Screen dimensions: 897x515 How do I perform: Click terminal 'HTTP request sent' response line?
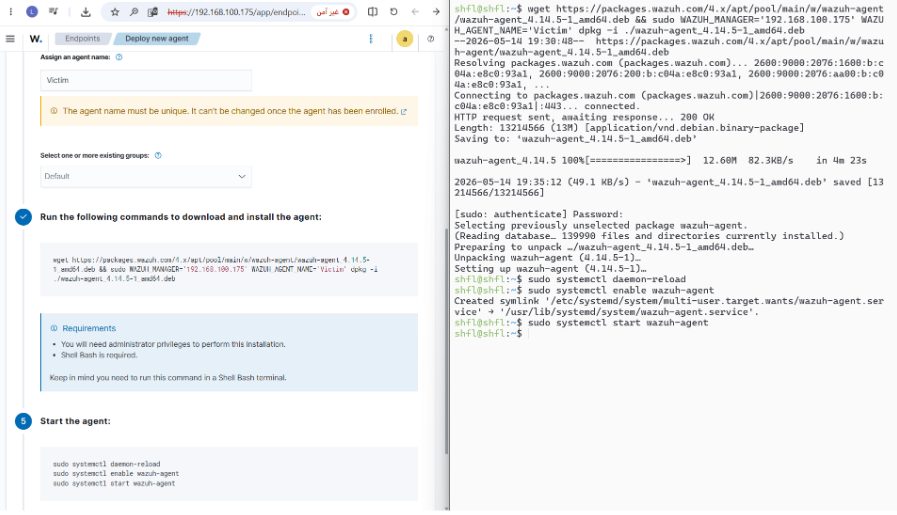[x=584, y=117]
